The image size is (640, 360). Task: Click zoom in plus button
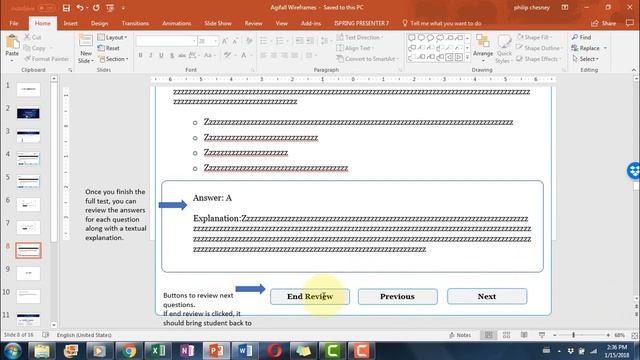pos(608,335)
